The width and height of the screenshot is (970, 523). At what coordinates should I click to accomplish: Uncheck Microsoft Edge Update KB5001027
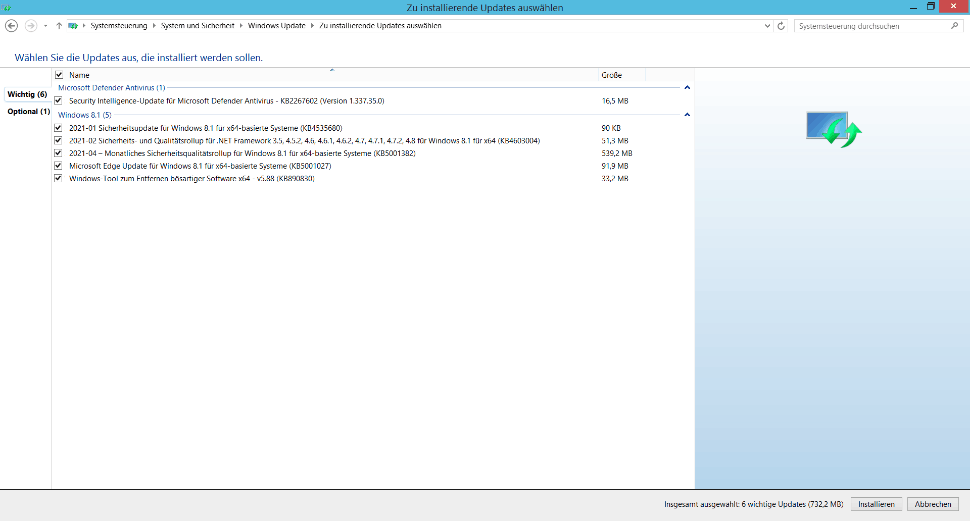coord(58,166)
